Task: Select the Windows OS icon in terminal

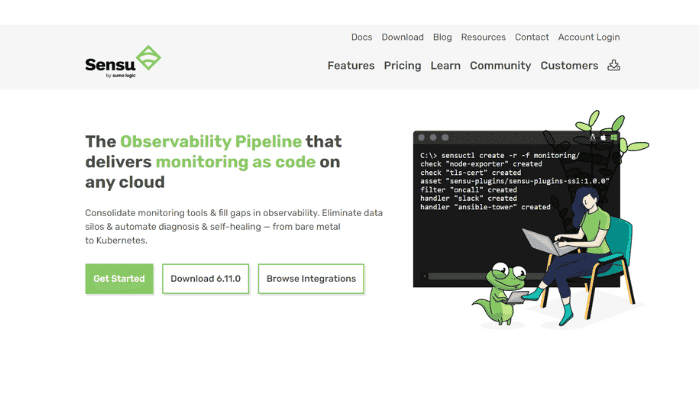Action: click(x=614, y=138)
